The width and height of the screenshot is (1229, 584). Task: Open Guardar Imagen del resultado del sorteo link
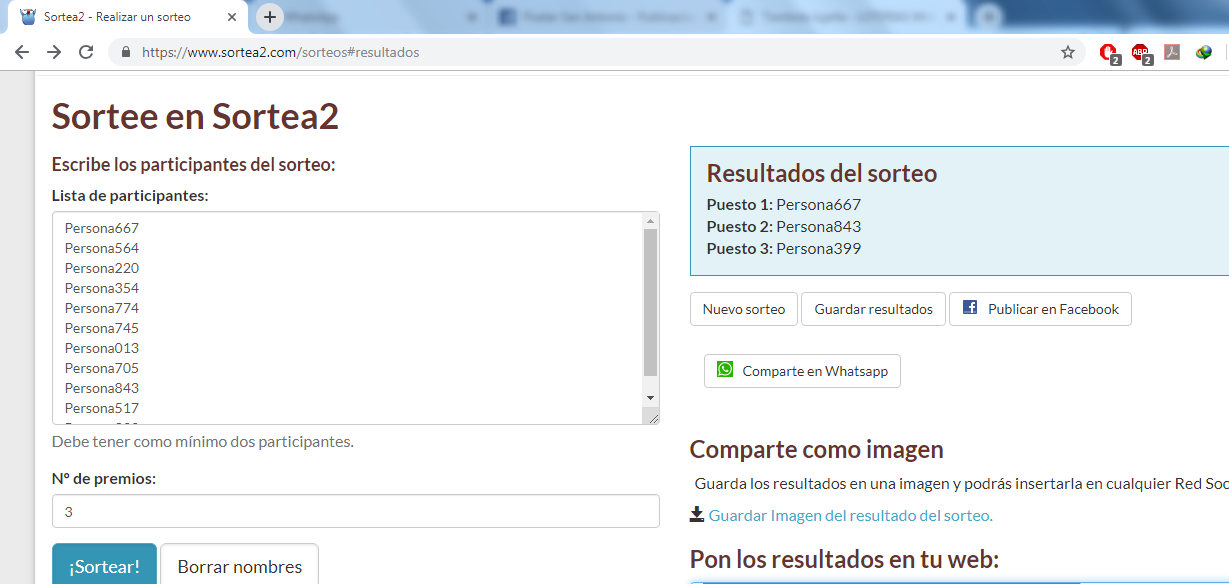coord(851,515)
